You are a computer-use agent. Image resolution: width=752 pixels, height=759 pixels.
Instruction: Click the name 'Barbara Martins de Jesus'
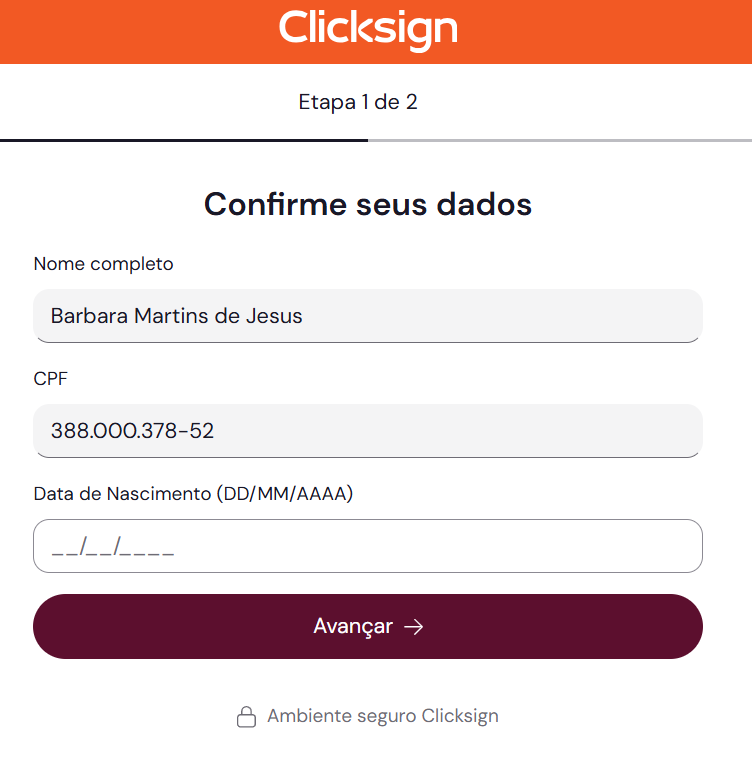click(x=176, y=316)
